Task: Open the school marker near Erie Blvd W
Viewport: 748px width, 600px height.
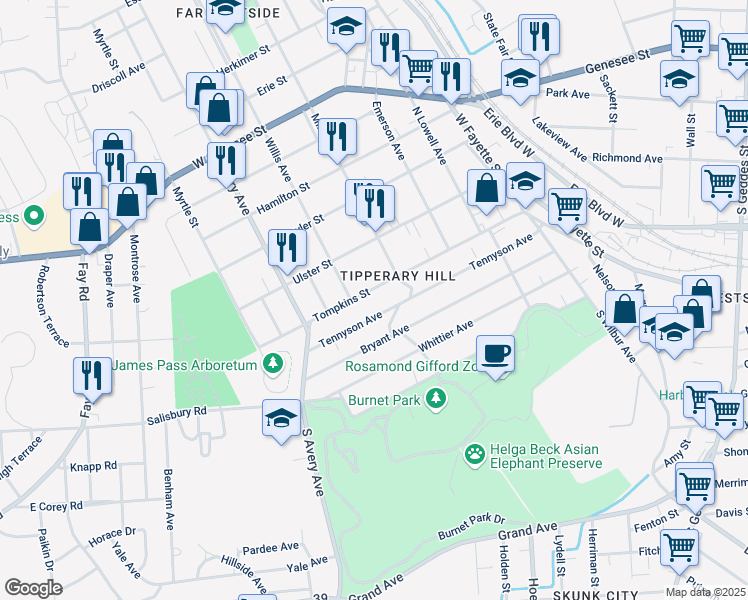Action: point(525,182)
